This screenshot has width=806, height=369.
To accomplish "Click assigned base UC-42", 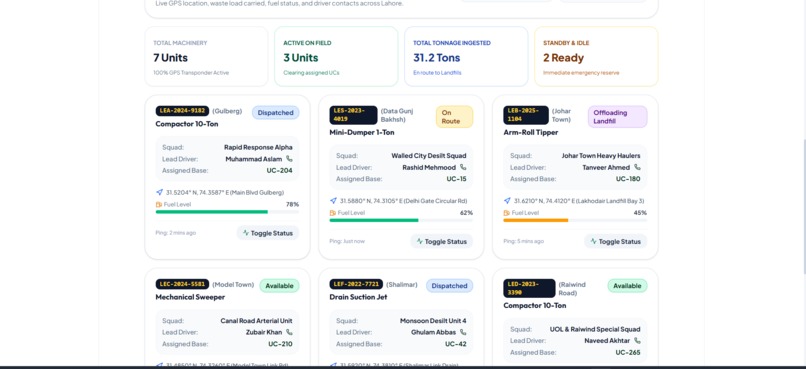I will 456,344.
